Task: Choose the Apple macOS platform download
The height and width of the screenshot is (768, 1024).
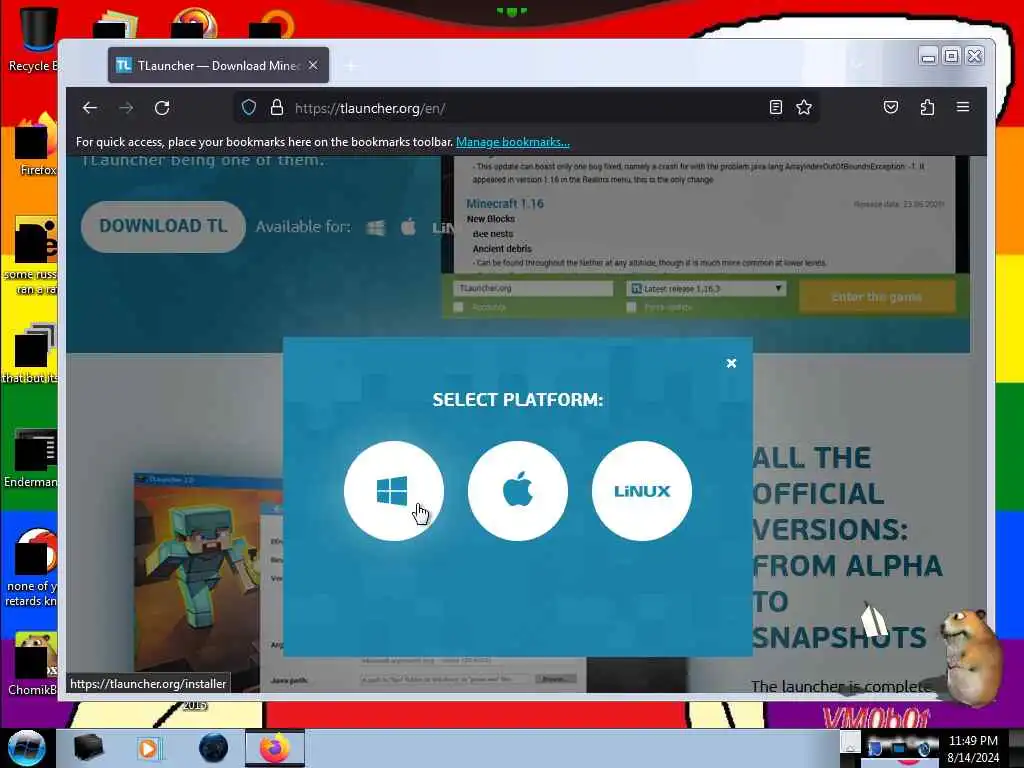Action: coord(518,490)
